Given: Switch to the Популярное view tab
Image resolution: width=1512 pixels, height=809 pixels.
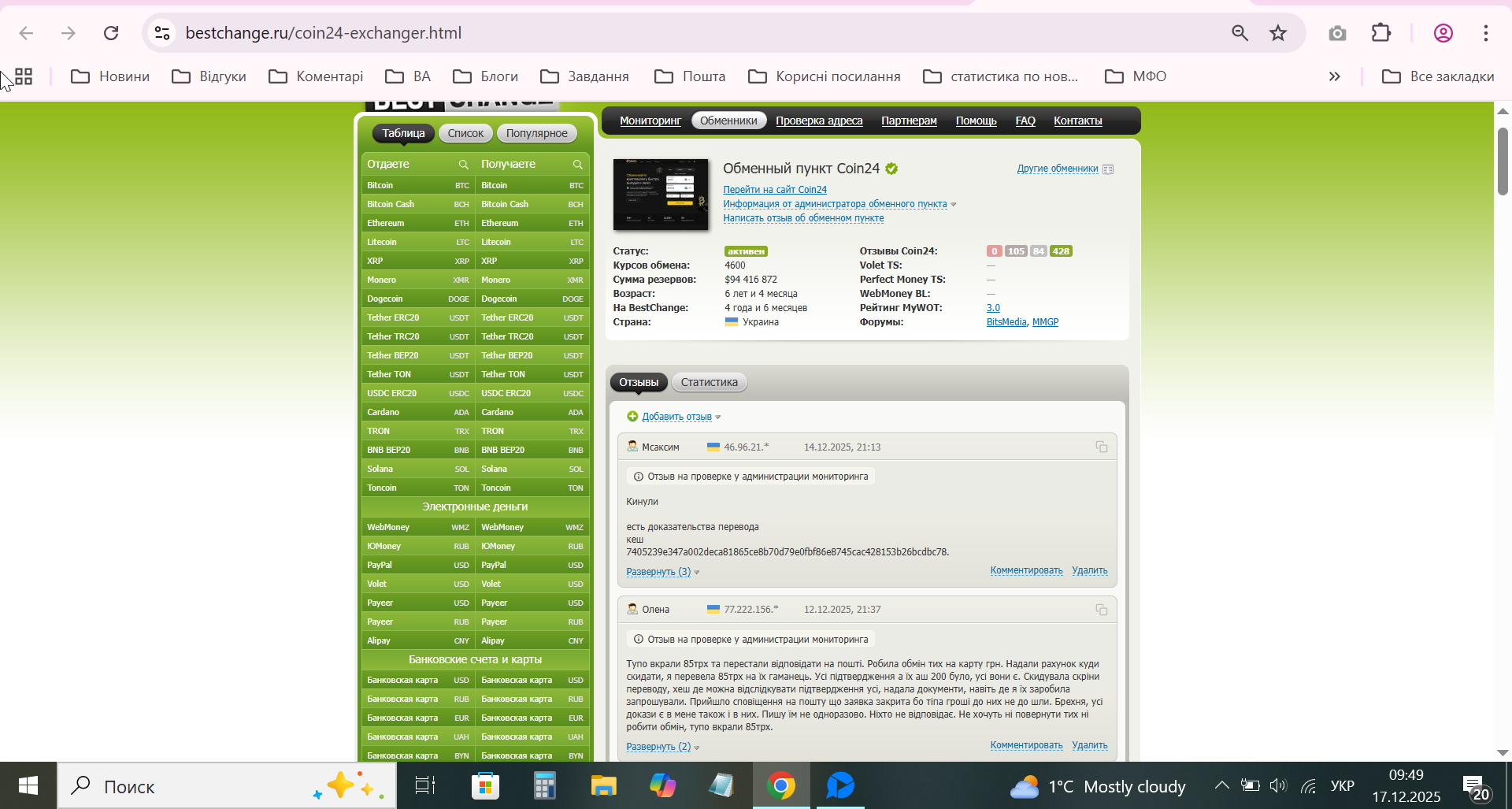Looking at the screenshot, I should click(x=537, y=133).
